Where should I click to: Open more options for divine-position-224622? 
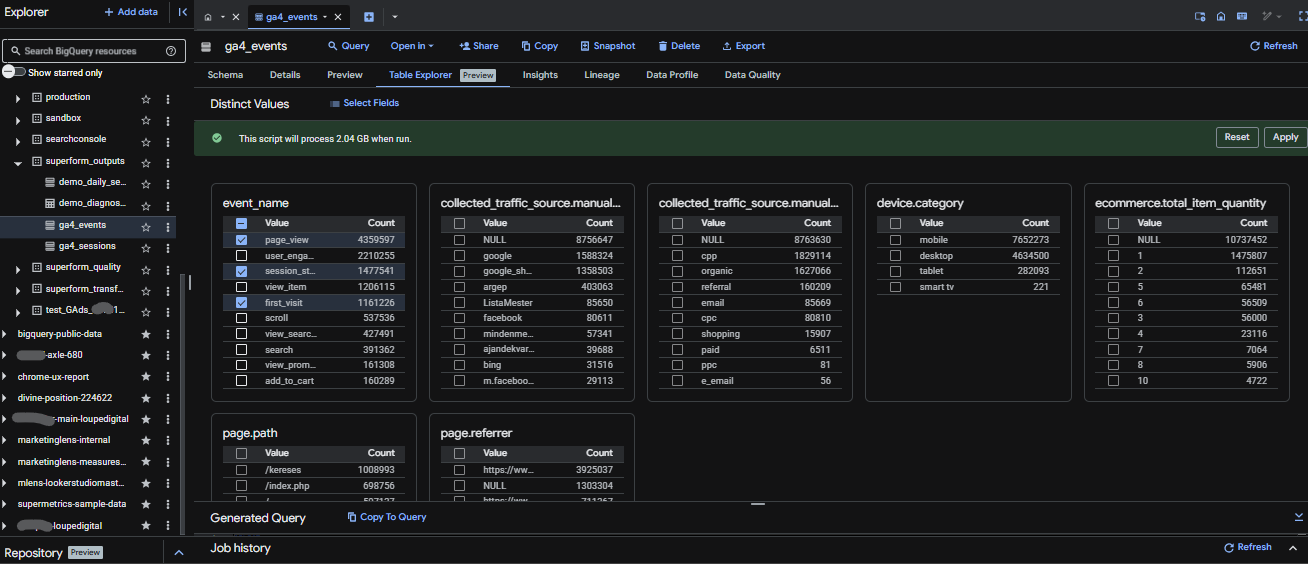tap(168, 398)
